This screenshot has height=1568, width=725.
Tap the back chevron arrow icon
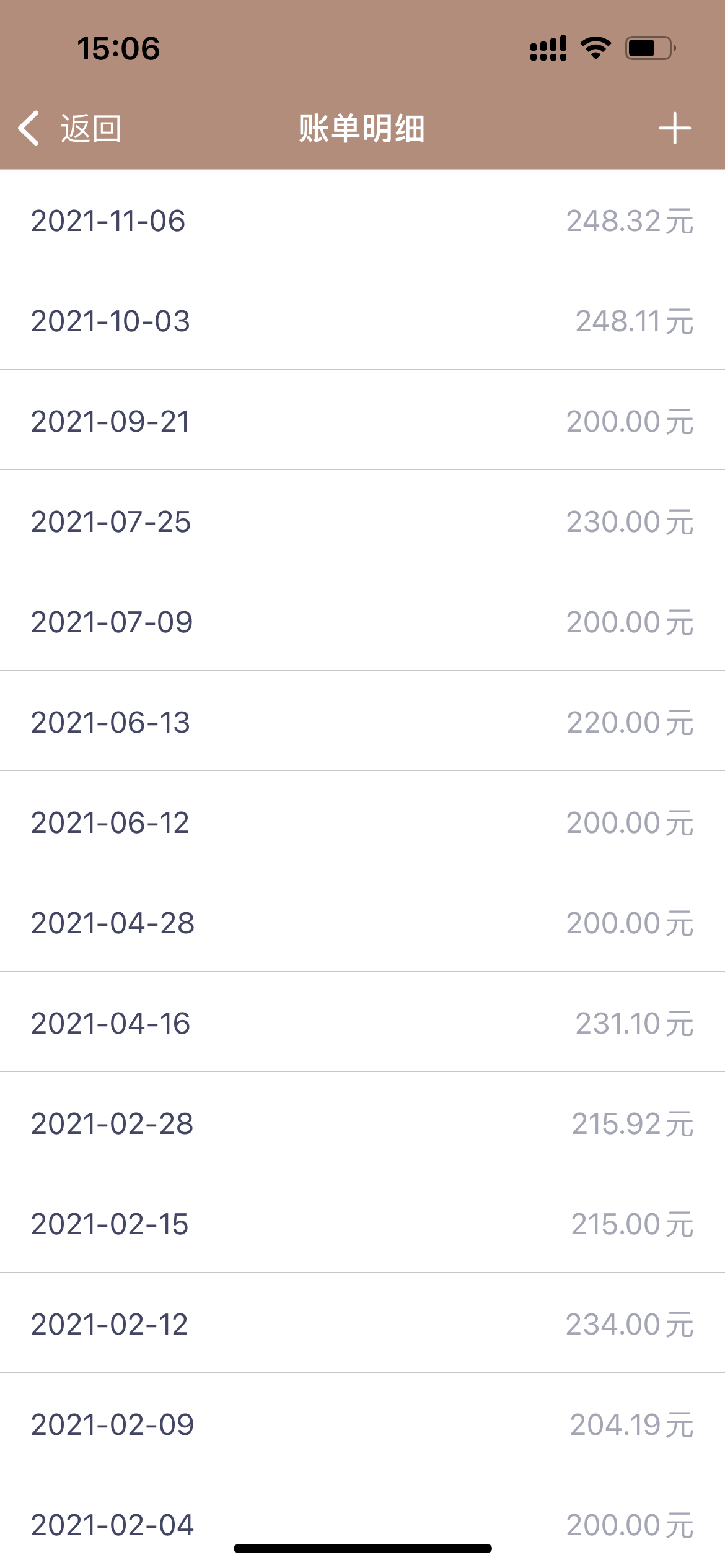tap(29, 128)
